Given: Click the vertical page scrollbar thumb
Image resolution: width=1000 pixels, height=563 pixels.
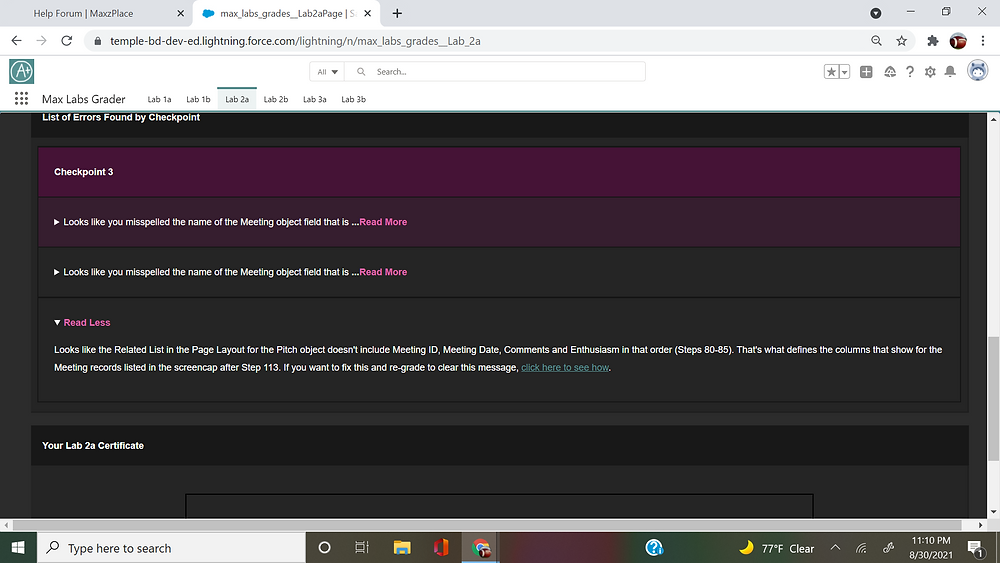Looking at the screenshot, I should click(x=993, y=398).
